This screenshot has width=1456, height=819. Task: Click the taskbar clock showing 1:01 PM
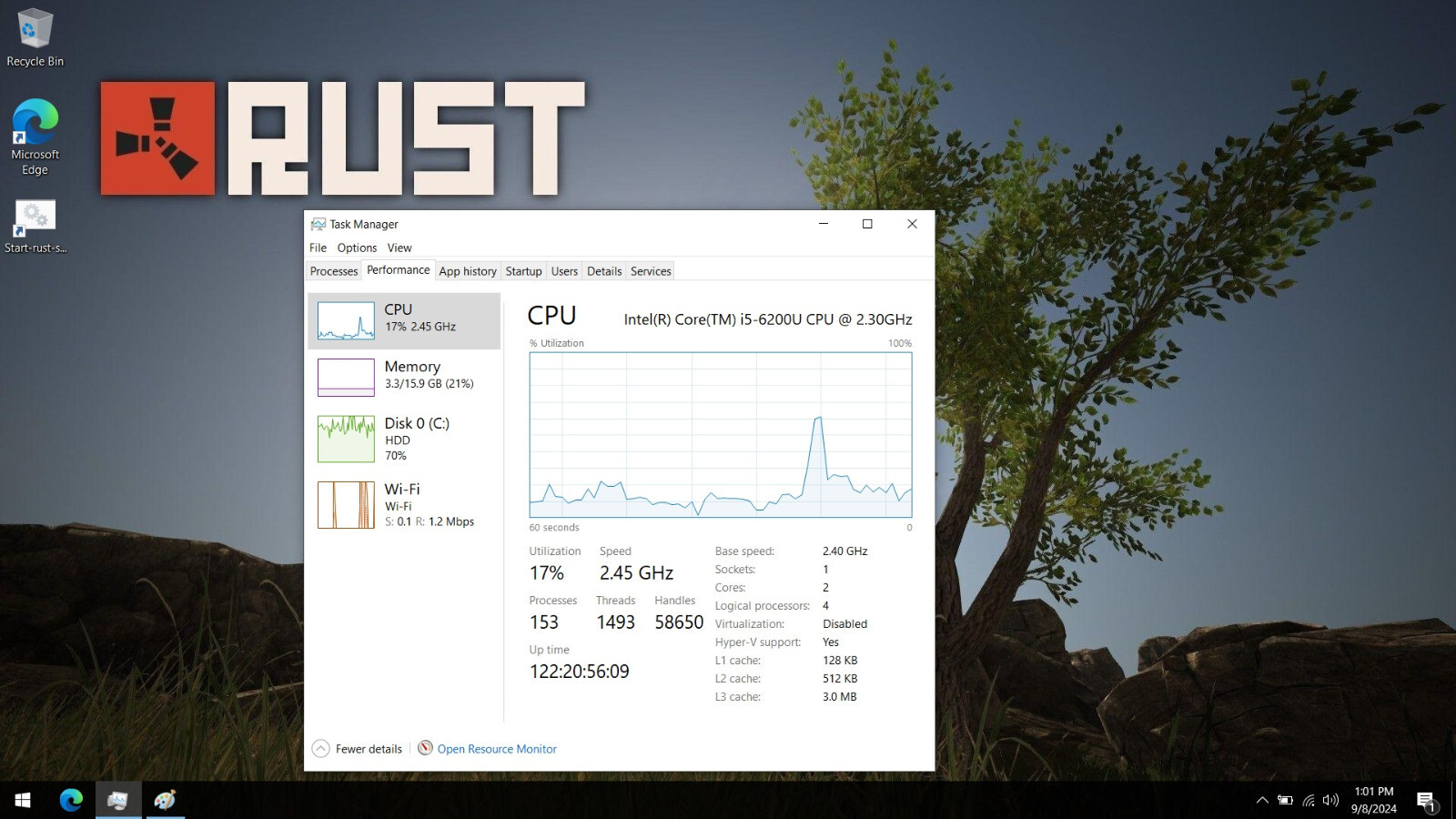click(x=1373, y=800)
